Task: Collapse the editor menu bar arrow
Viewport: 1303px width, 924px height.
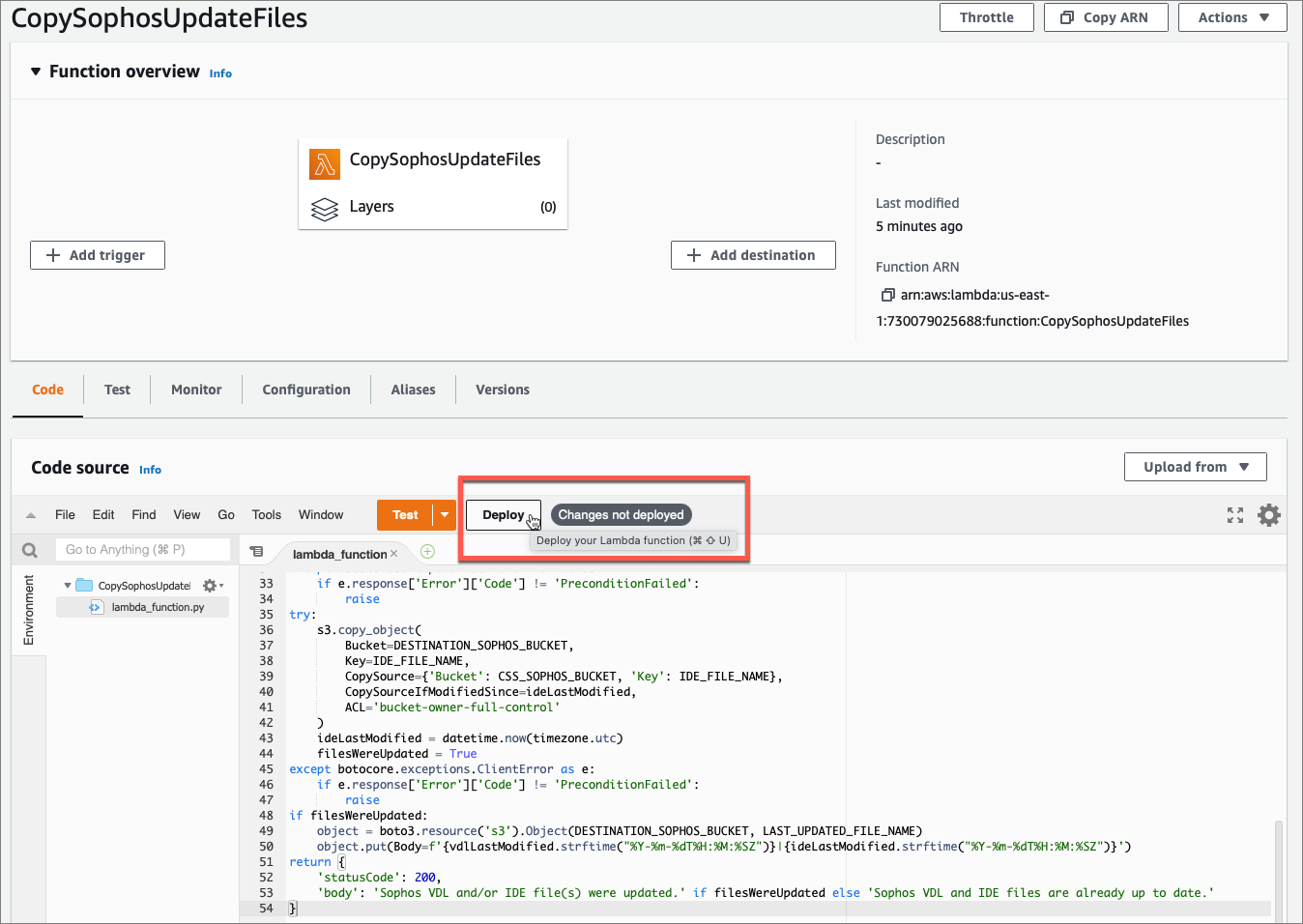Action: pyautogui.click(x=31, y=515)
